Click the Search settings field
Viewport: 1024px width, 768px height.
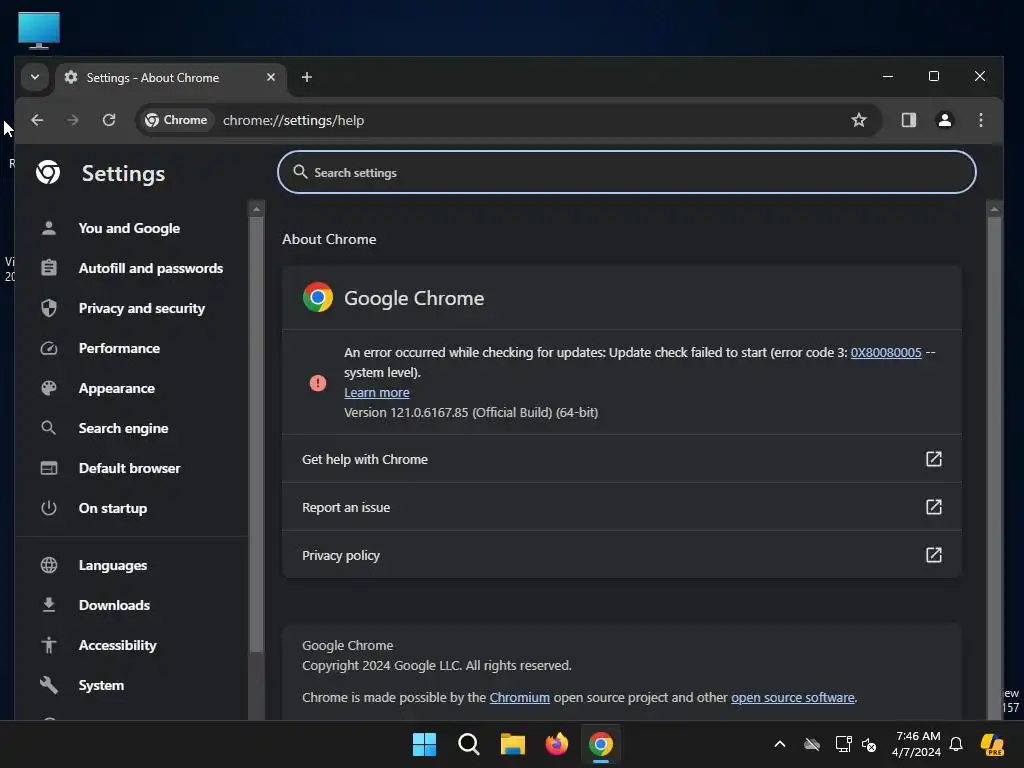coord(627,172)
